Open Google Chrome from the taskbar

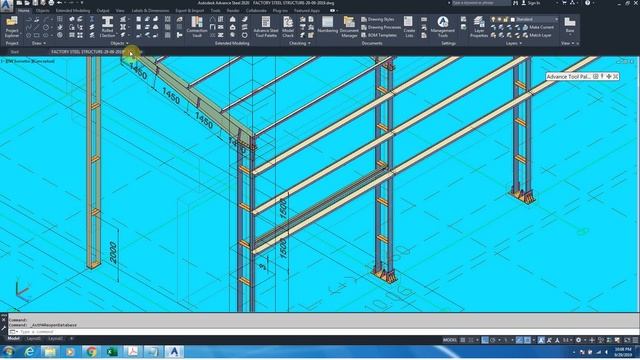pos(91,351)
